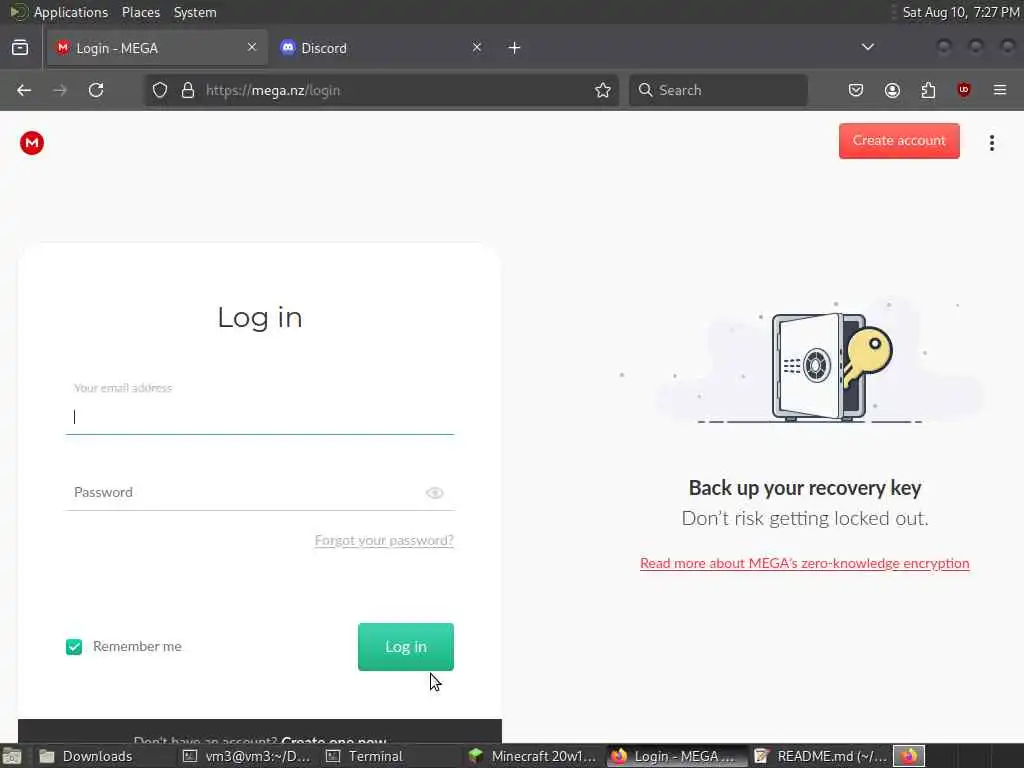The width and height of the screenshot is (1024, 768).
Task: Click the site security padlock icon
Action: click(188, 90)
